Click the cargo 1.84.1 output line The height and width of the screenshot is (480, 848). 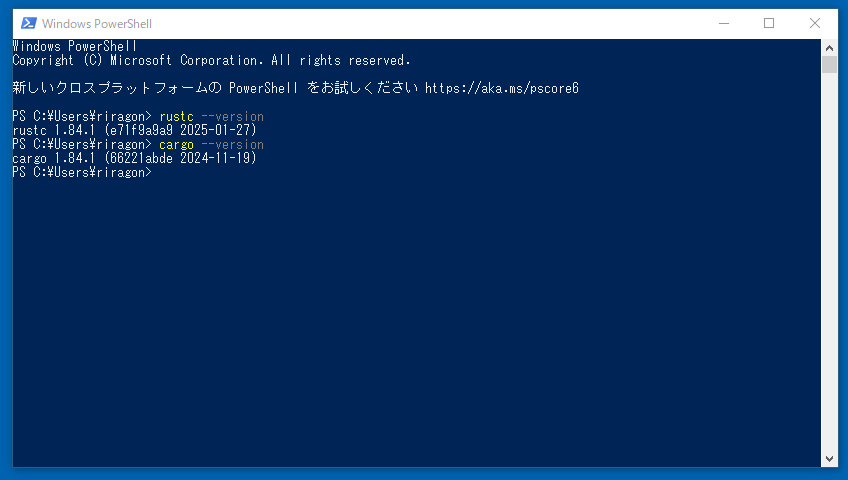point(135,158)
